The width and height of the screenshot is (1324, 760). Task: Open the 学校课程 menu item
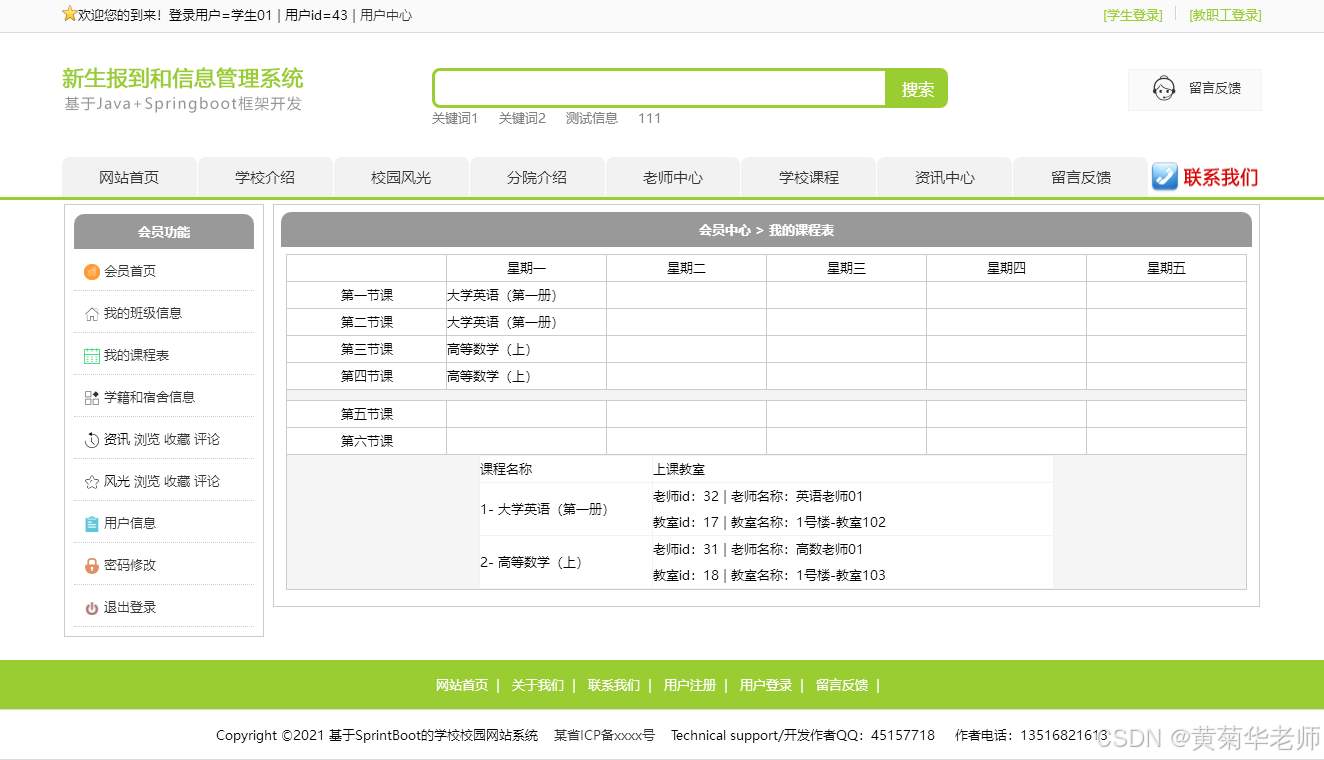click(808, 176)
